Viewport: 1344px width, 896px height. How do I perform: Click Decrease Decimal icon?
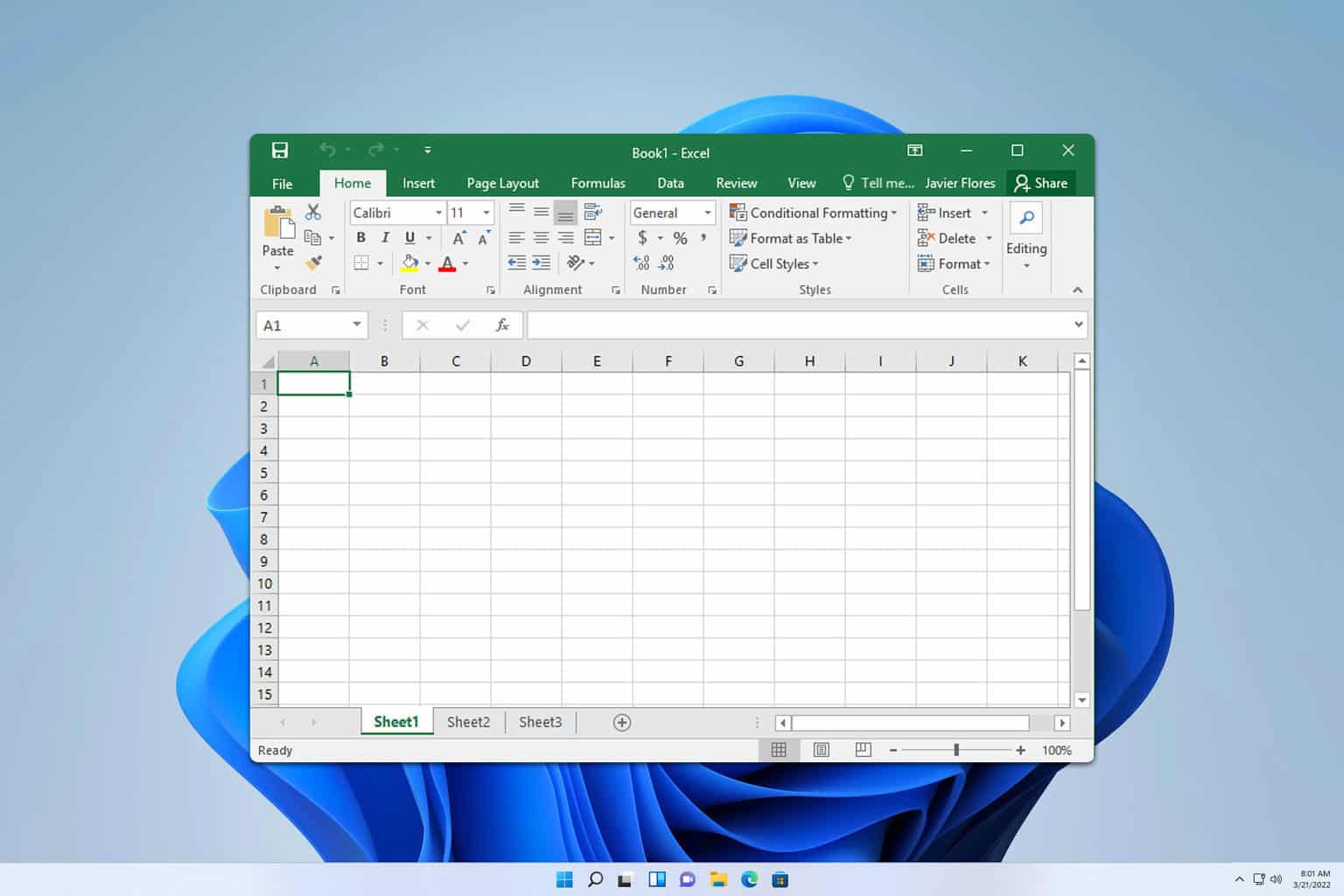click(x=666, y=262)
